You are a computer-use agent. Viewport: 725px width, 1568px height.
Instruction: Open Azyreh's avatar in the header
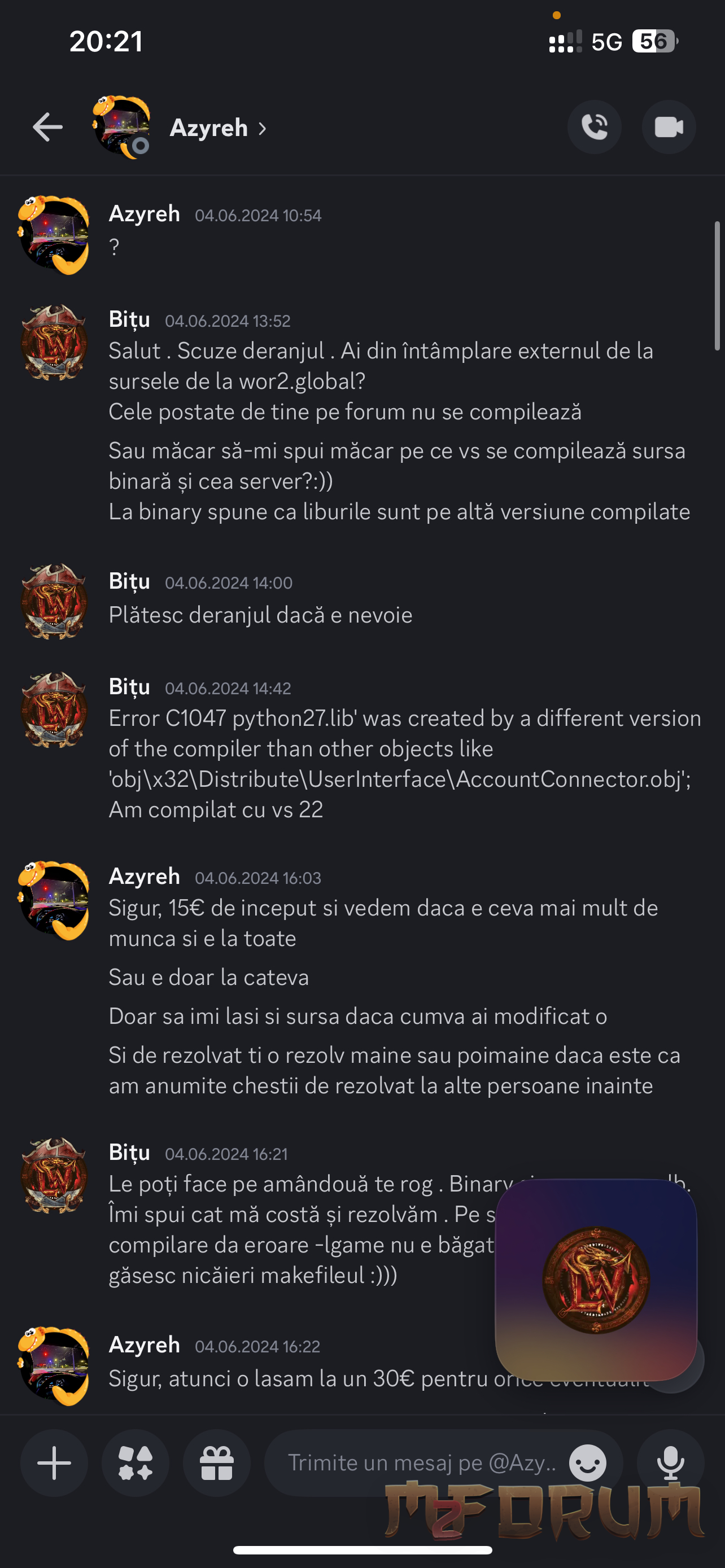click(x=120, y=127)
